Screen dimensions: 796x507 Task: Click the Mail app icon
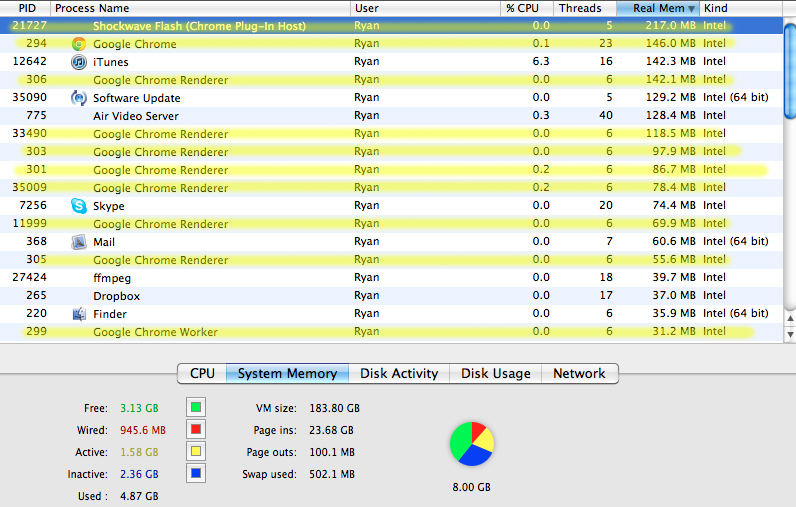pyautogui.click(x=79, y=242)
